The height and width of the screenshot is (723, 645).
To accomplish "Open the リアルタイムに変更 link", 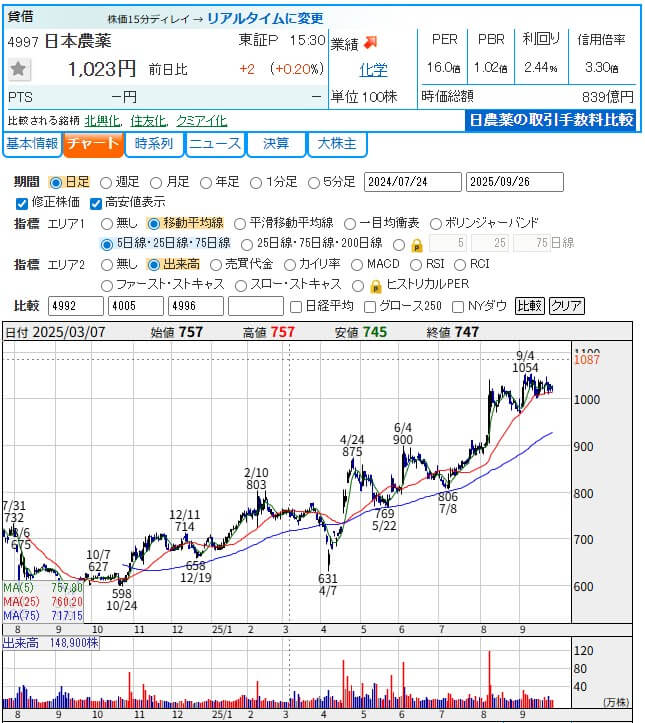I will click(265, 18).
